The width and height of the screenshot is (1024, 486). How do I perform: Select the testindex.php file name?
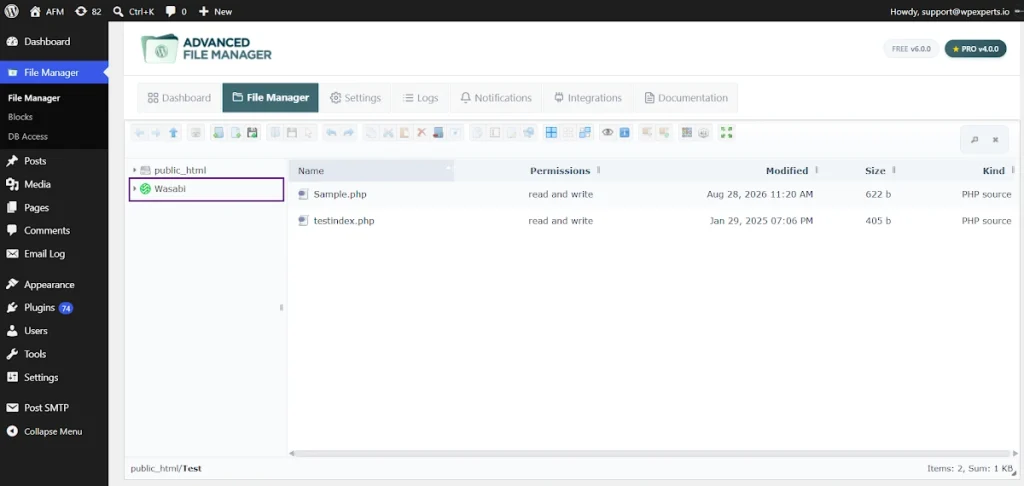344,221
